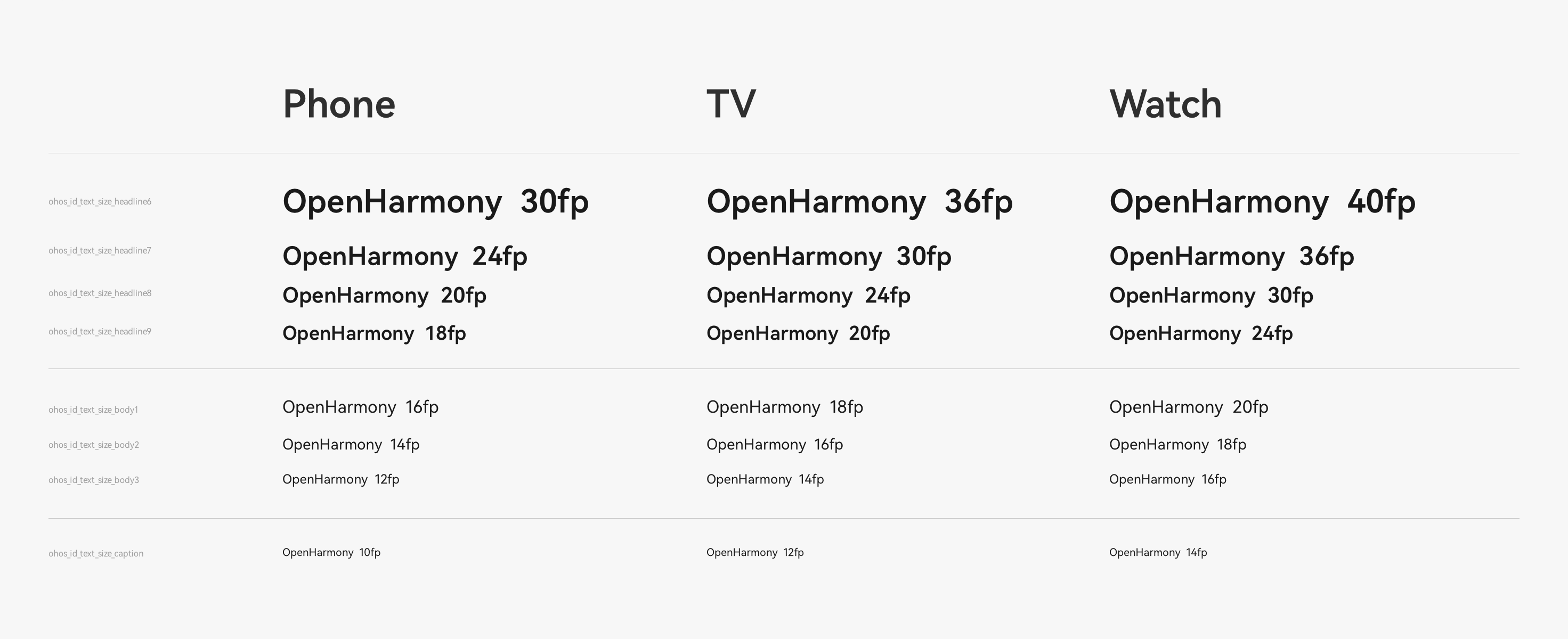1568x639 pixels.
Task: Click the Phone column heading
Action: pos(339,104)
